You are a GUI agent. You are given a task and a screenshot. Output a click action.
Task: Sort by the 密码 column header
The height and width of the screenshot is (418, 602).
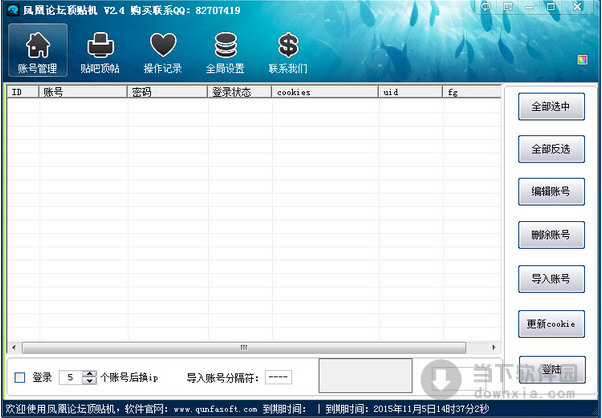pyautogui.click(x=167, y=92)
